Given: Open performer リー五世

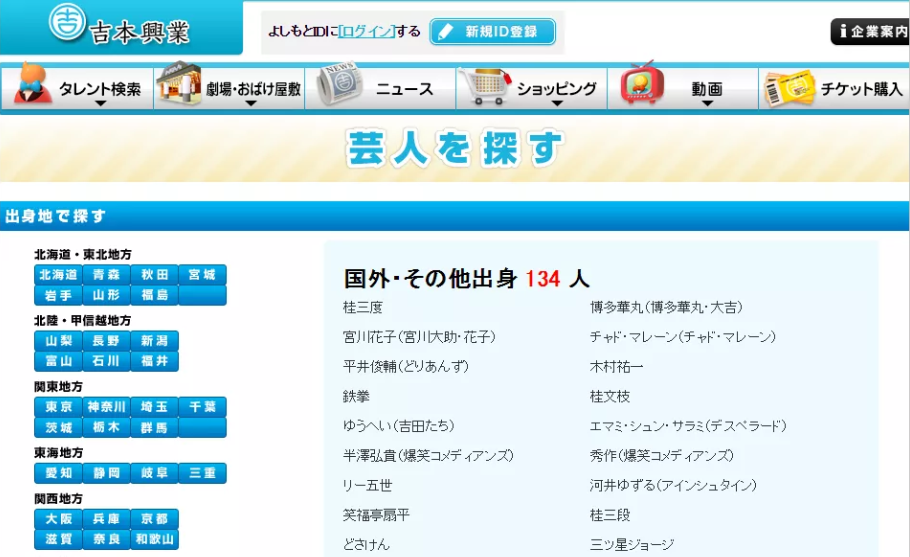Looking at the screenshot, I should coord(367,485).
